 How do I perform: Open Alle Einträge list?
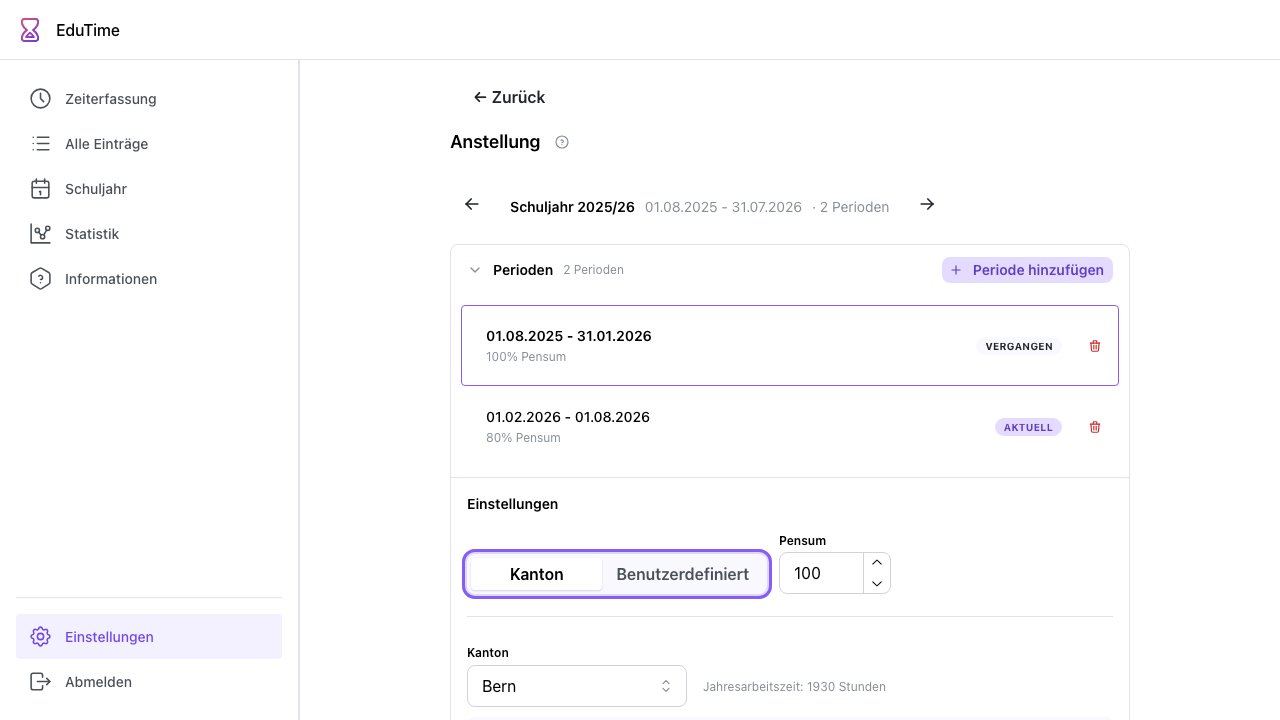click(x=149, y=144)
